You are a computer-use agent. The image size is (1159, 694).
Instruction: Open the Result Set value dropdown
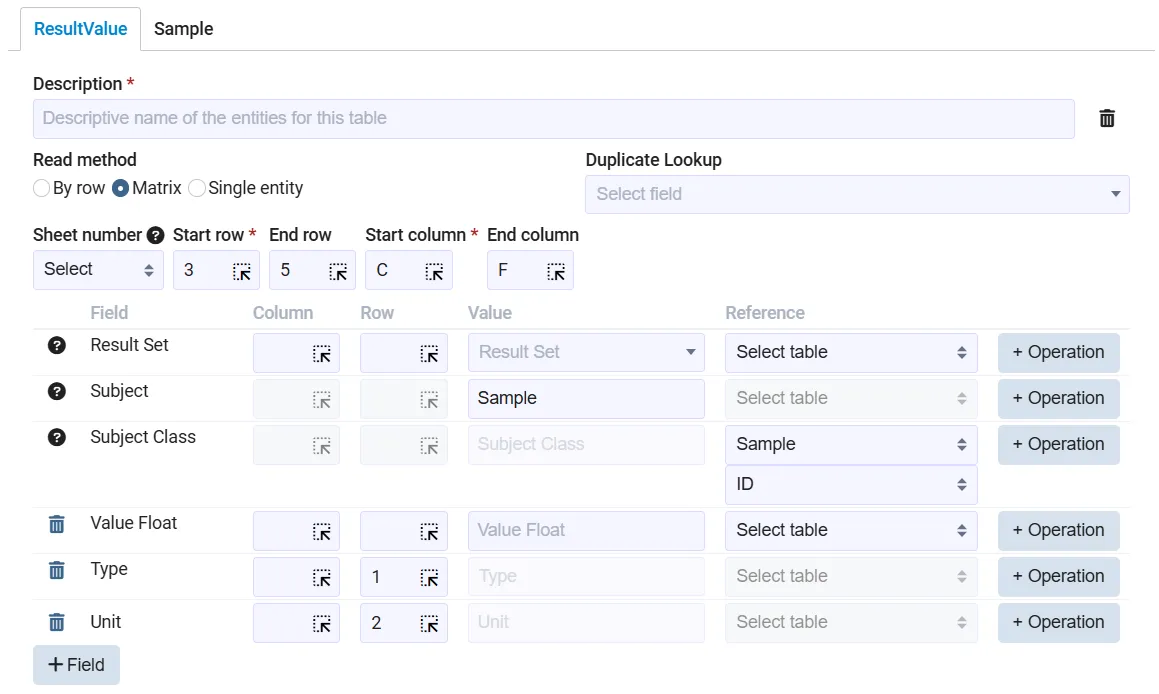point(586,352)
